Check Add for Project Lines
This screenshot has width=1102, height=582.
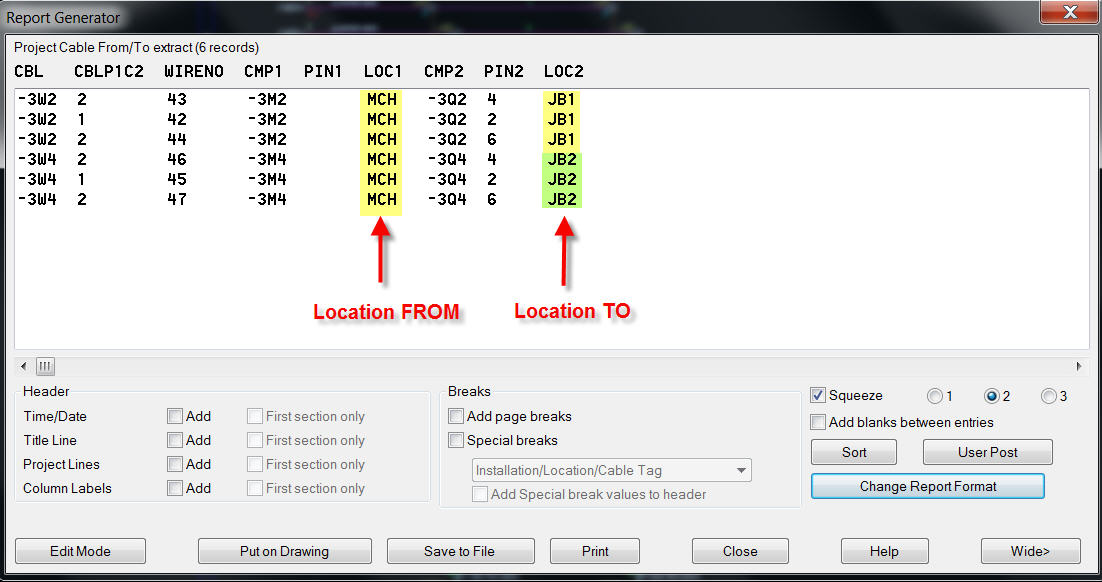click(175, 464)
